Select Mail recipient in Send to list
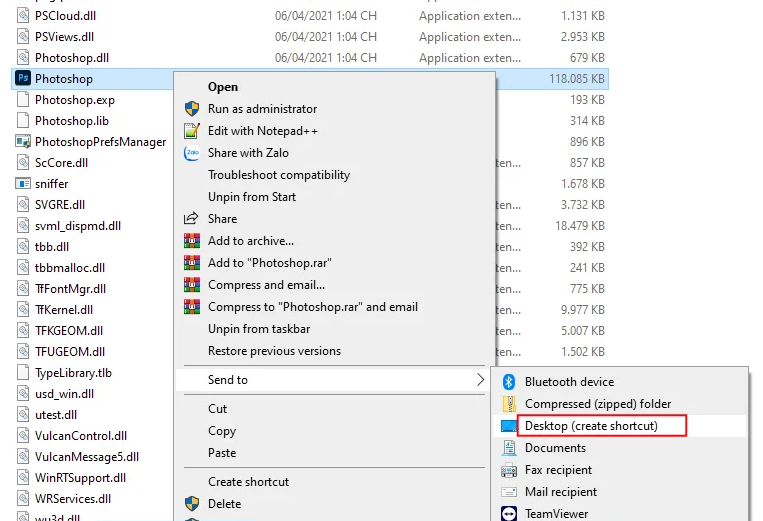Viewport: 763px width, 521px height. [x=560, y=492]
